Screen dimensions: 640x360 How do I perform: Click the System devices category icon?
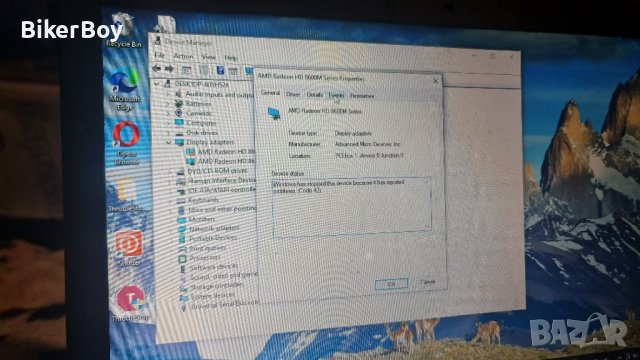click(x=184, y=297)
